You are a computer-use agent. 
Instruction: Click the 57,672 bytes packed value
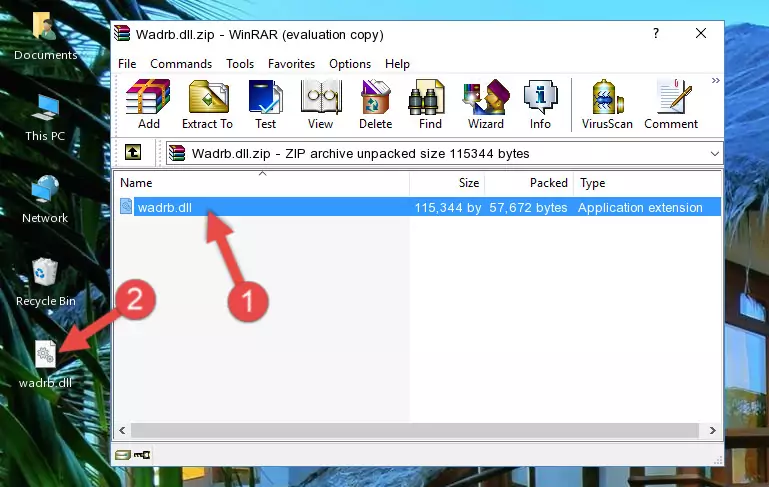coord(528,207)
